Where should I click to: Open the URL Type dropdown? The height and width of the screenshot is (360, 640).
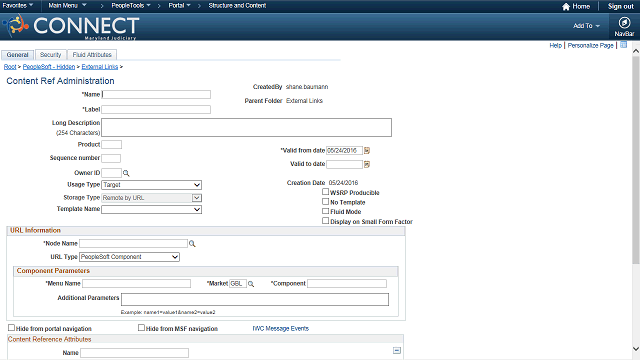coord(129,257)
